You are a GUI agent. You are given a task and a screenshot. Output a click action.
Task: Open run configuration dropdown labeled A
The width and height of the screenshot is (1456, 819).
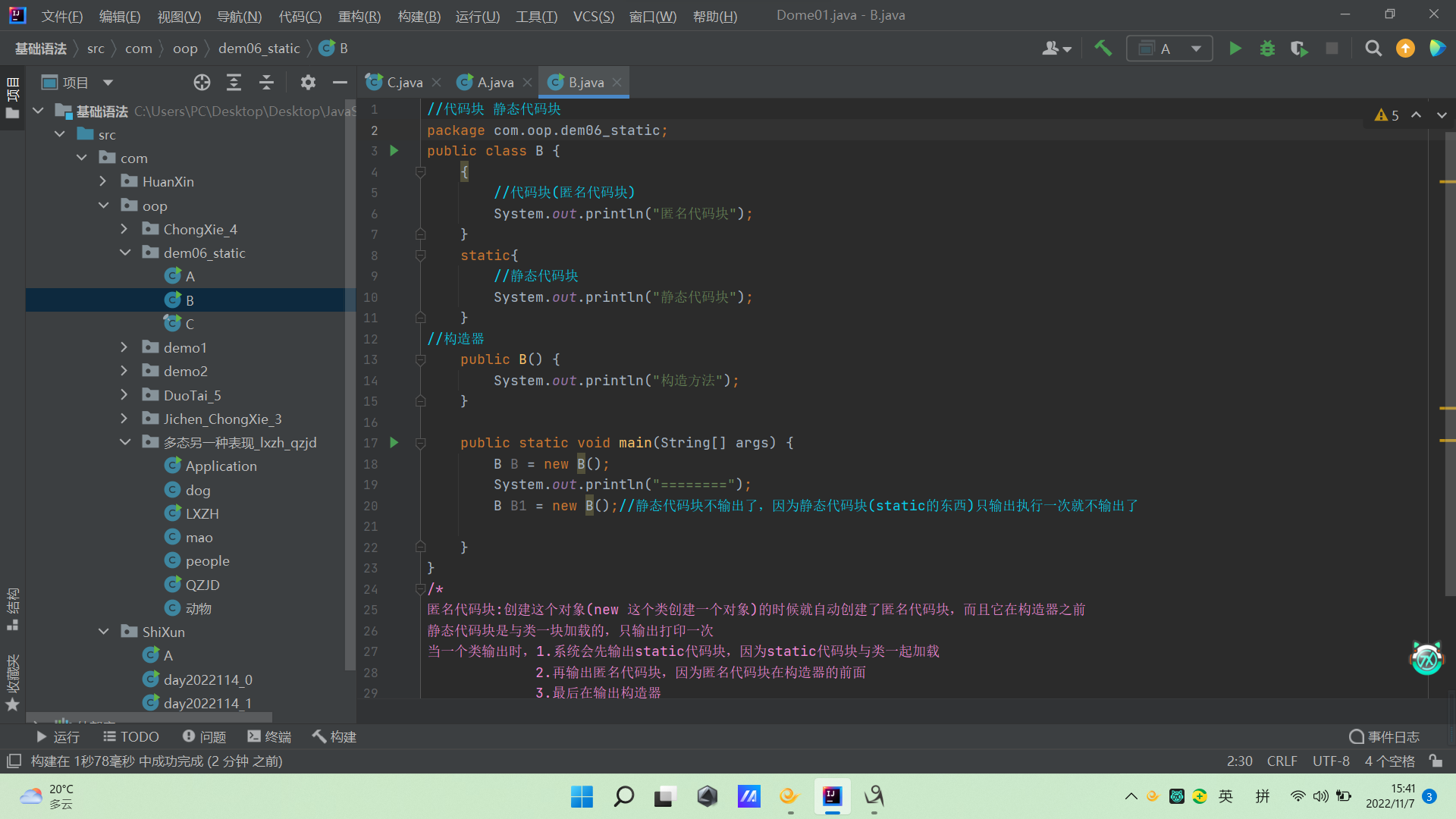(1169, 49)
